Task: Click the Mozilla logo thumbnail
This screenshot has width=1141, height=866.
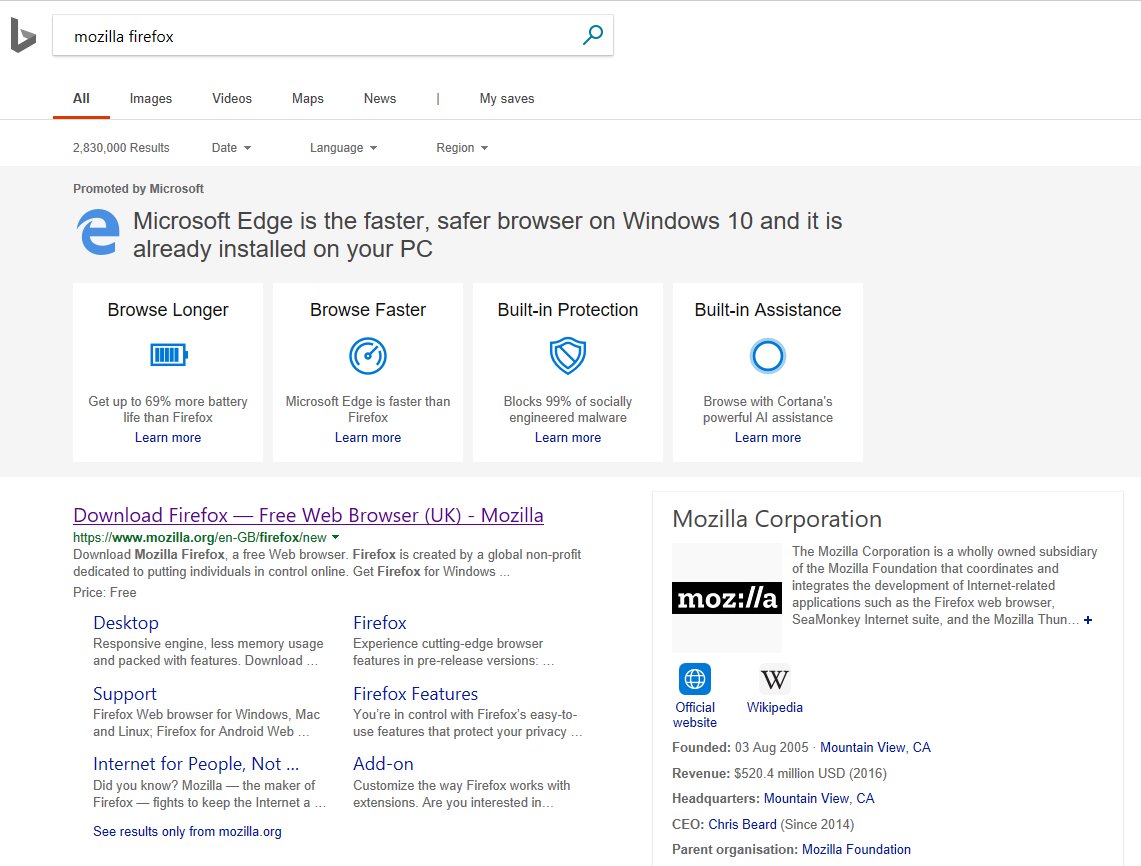Action: tap(727, 598)
